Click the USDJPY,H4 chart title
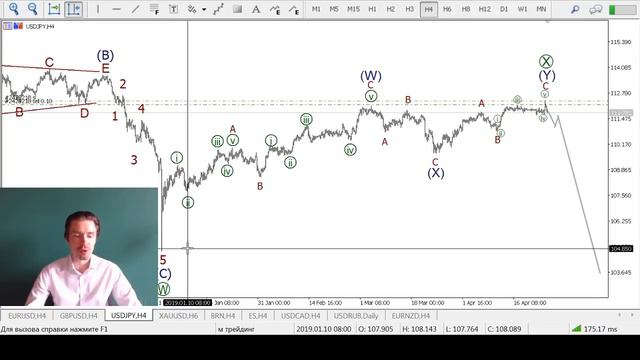The width and height of the screenshot is (640, 360). (40, 27)
